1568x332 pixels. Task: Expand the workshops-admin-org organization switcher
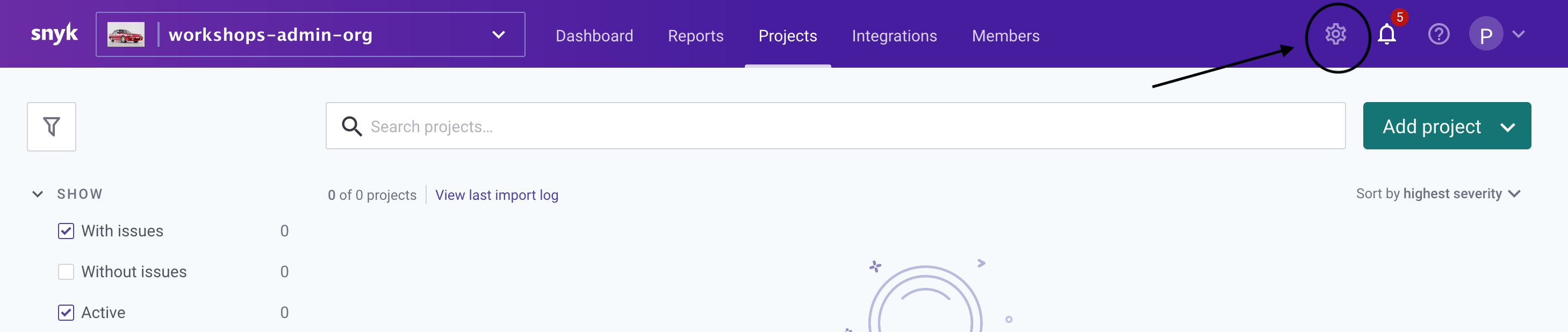click(x=311, y=35)
